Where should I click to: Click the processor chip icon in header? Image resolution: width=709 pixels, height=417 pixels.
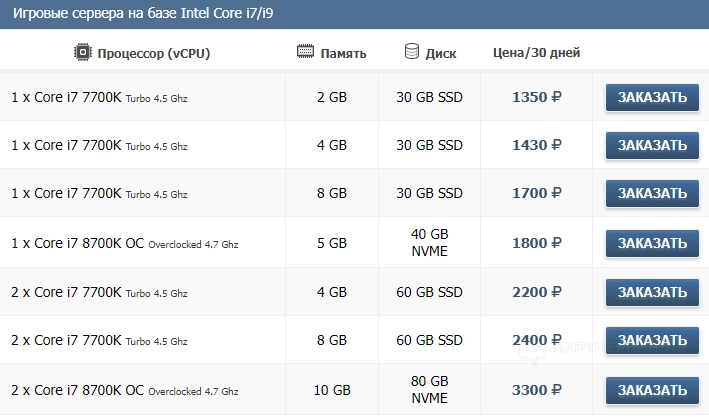coord(83,52)
